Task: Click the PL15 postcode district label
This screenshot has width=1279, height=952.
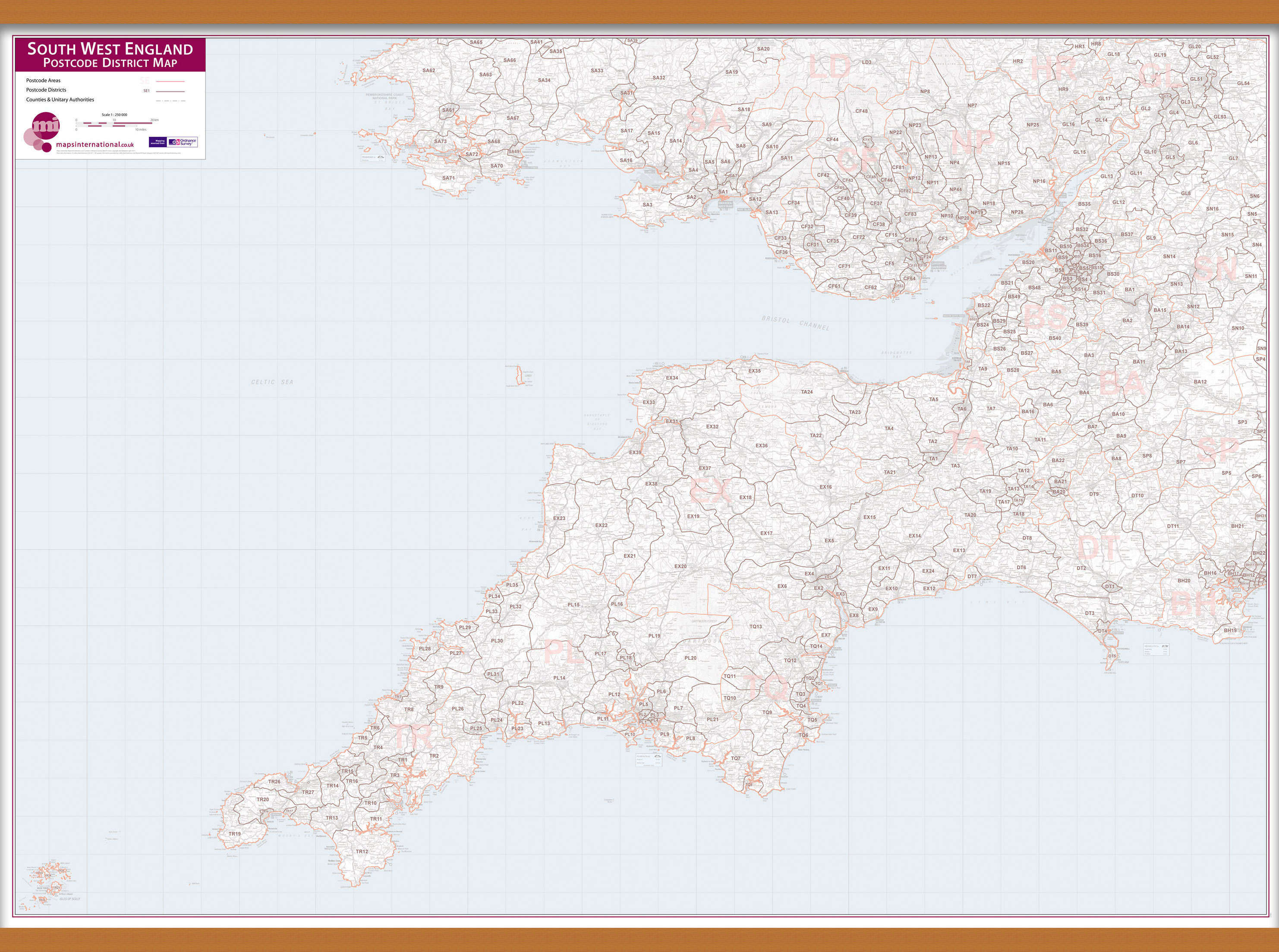Action: (x=573, y=605)
